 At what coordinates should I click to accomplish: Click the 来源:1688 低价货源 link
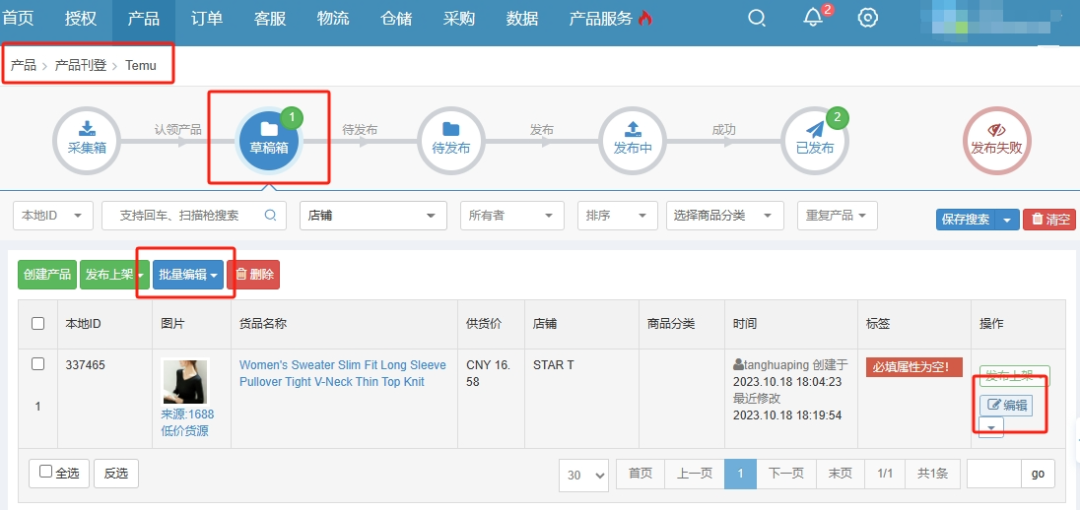pyautogui.click(x=187, y=422)
